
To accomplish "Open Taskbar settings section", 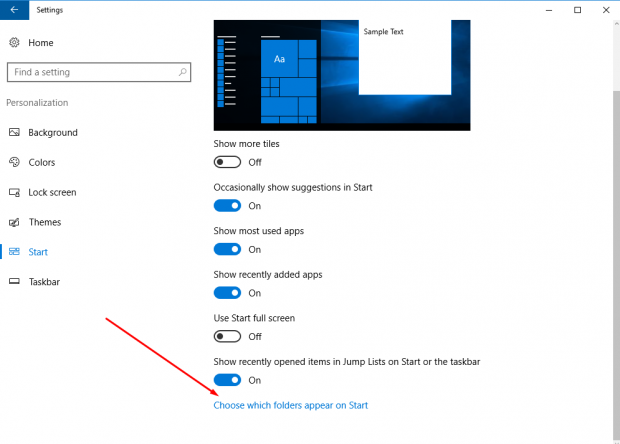I will 44,282.
